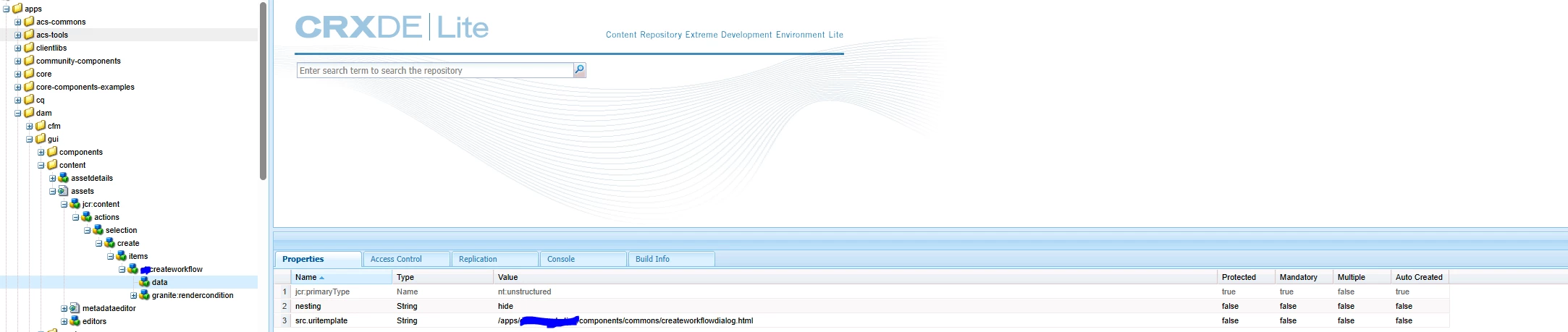Expand the clientlibs tree node

point(18,48)
